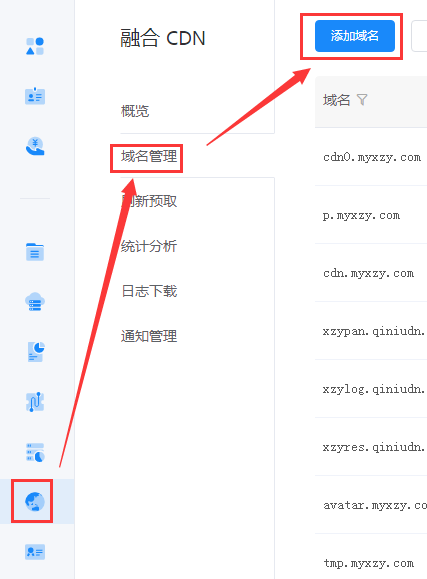Select the globe CDN sidebar icon

(35, 502)
